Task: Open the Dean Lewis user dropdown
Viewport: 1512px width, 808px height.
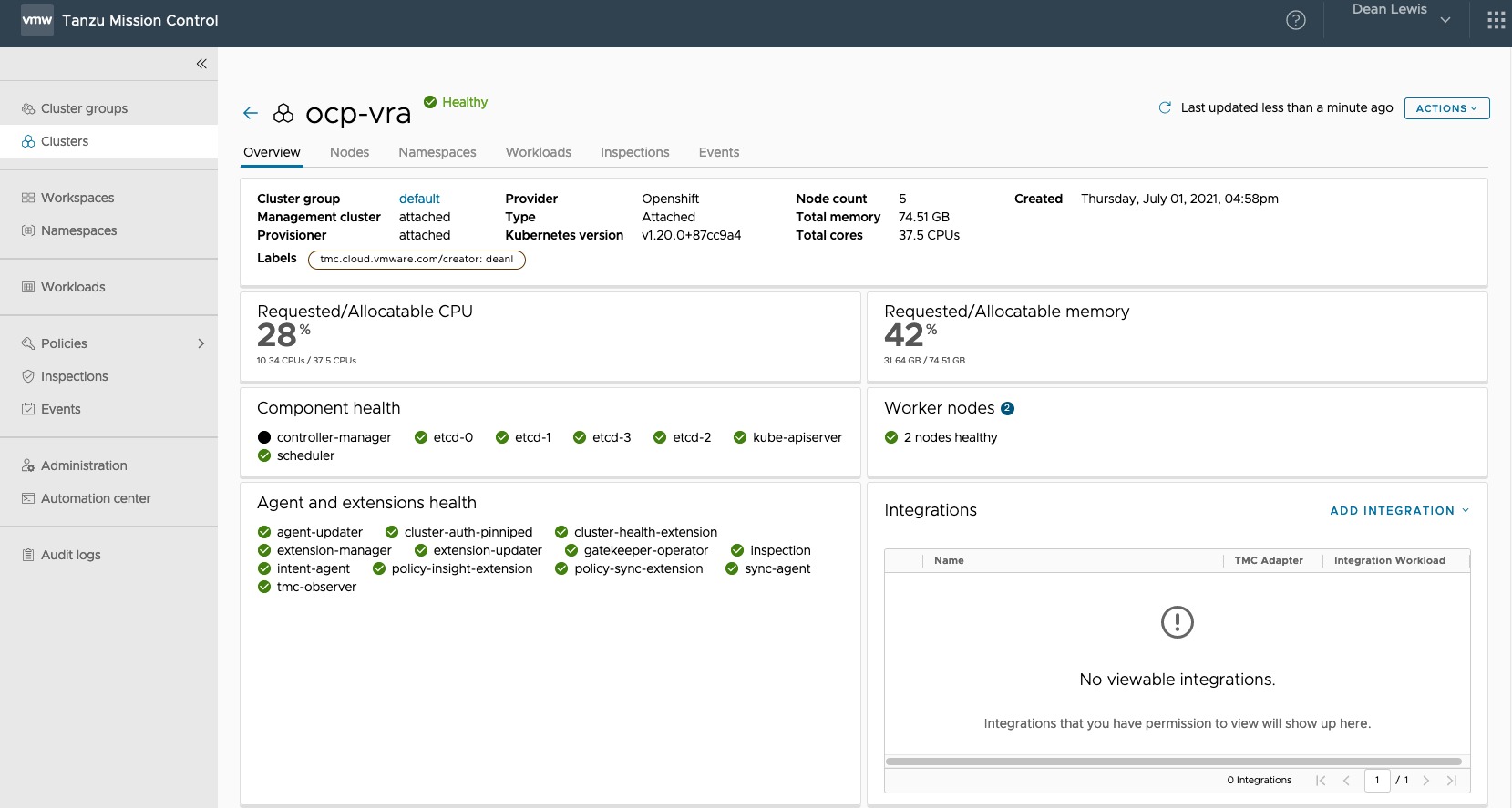Action: click(1401, 15)
